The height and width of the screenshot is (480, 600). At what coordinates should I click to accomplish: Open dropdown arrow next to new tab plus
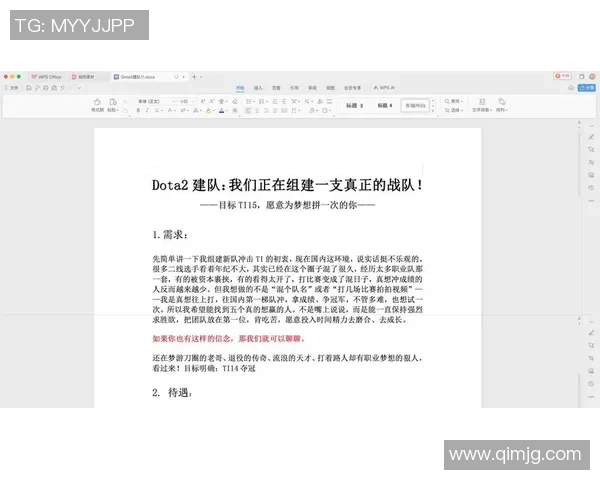click(x=201, y=77)
